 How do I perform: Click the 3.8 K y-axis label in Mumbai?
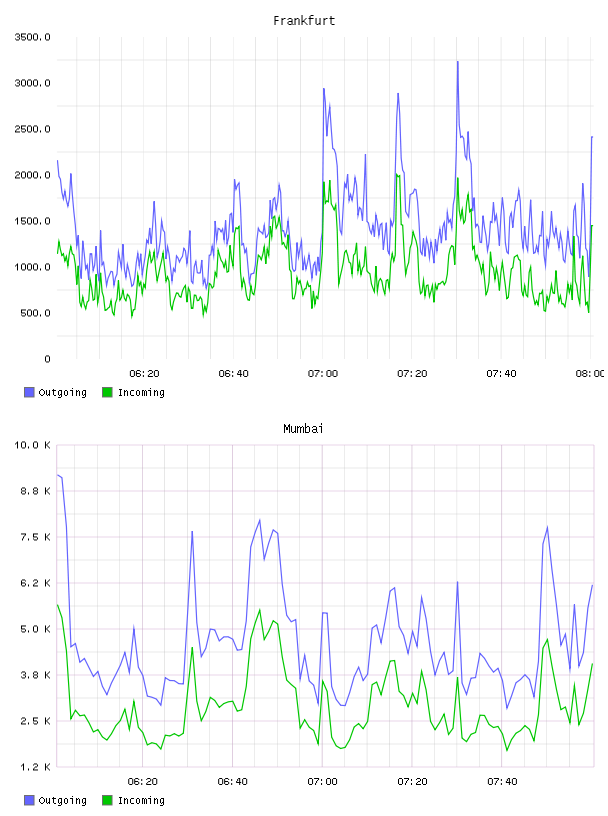(x=35, y=675)
